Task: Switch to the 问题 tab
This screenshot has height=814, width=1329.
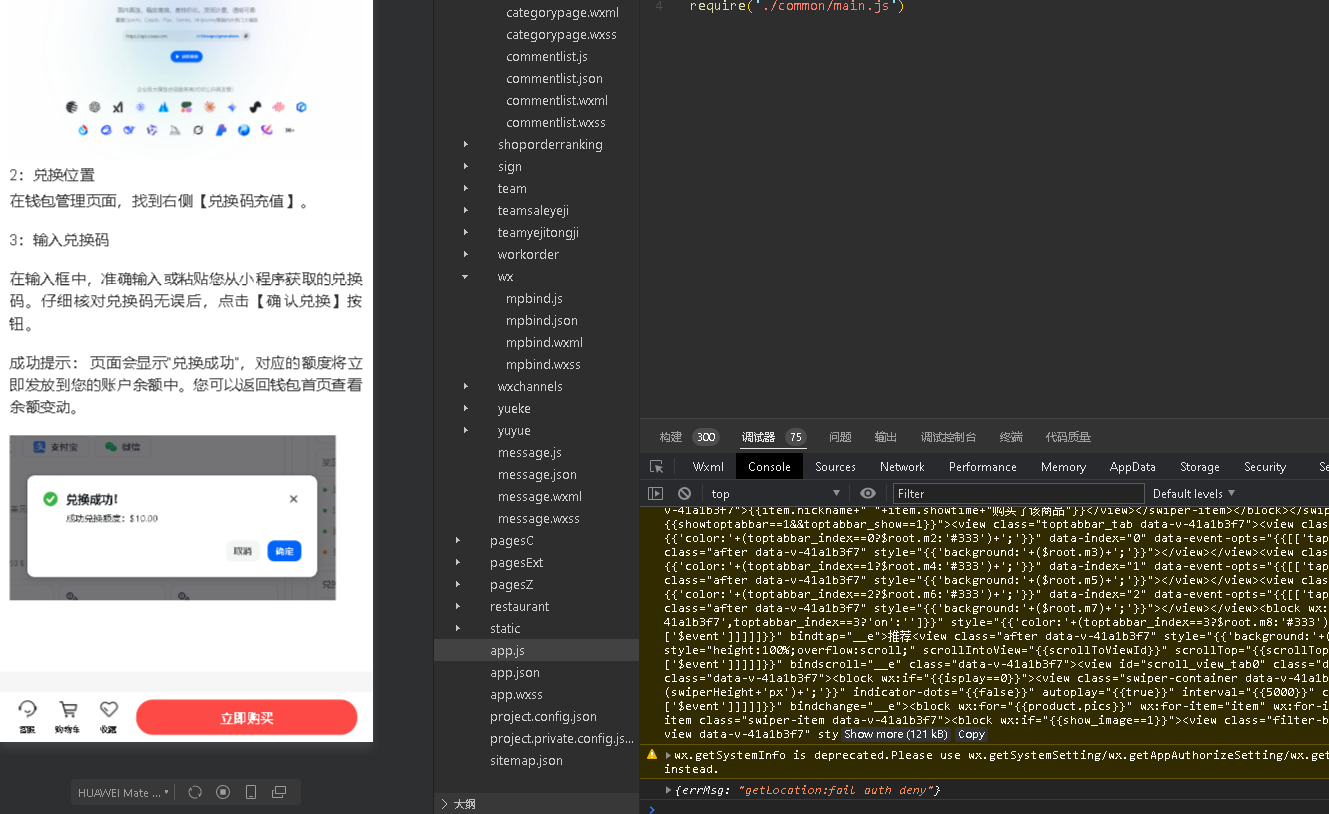Action: 840,437
